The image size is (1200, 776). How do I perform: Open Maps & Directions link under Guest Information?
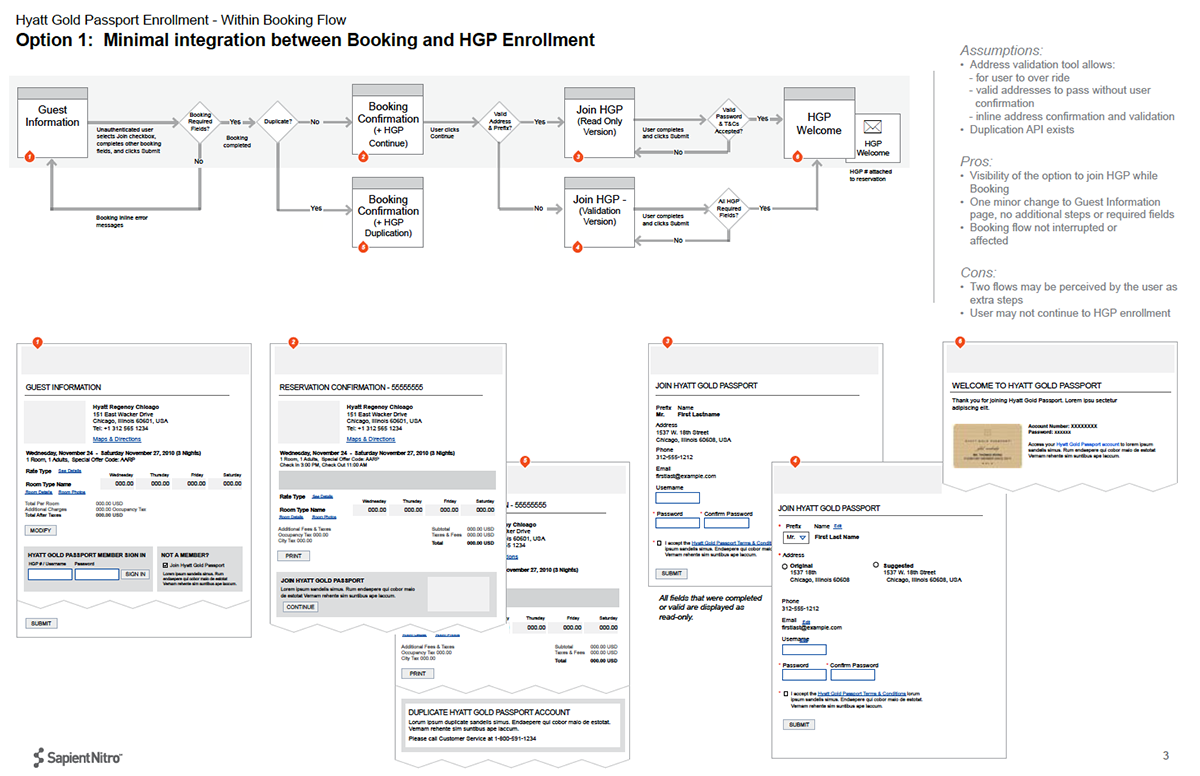click(x=117, y=439)
